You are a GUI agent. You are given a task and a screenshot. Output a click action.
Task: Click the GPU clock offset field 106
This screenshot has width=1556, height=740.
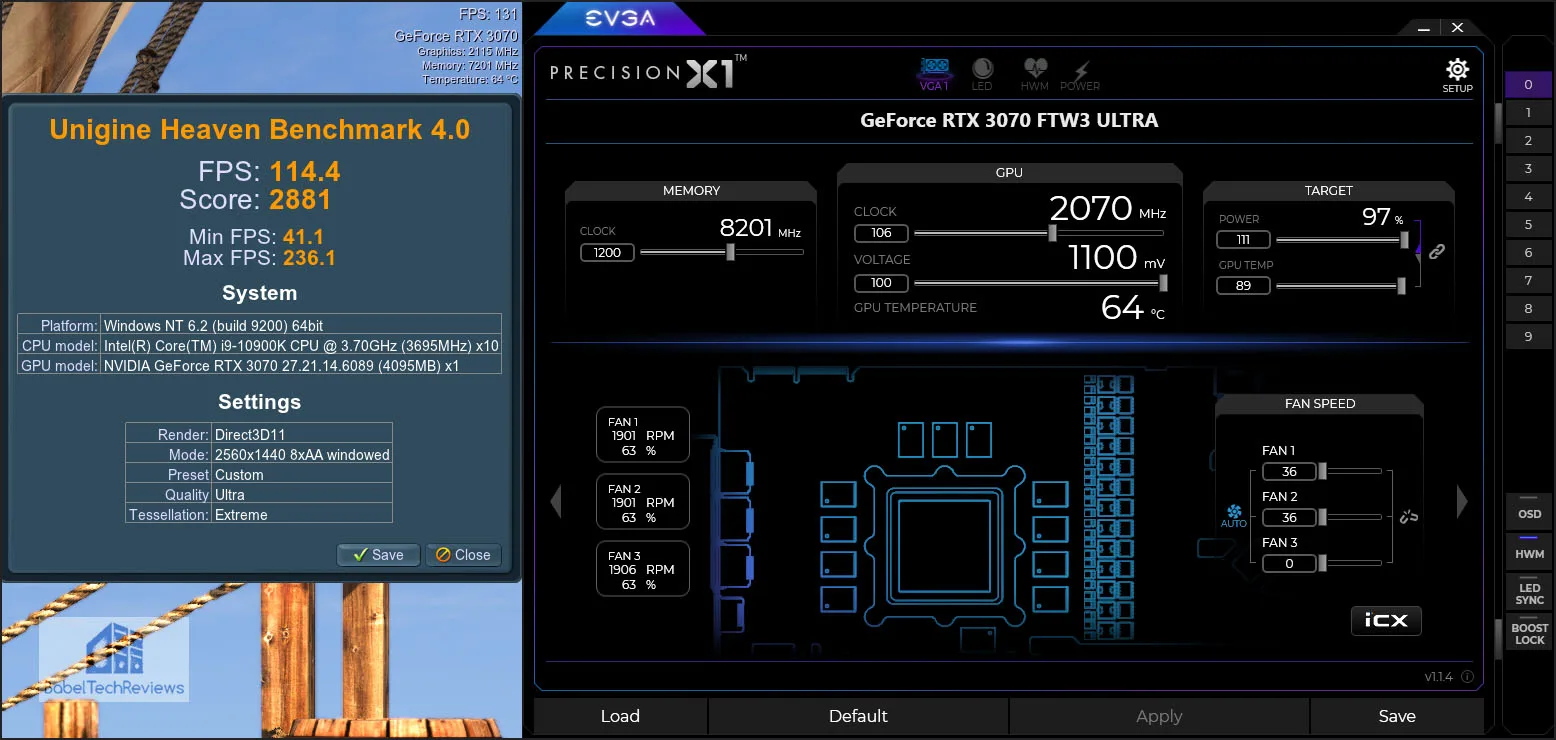coord(881,233)
